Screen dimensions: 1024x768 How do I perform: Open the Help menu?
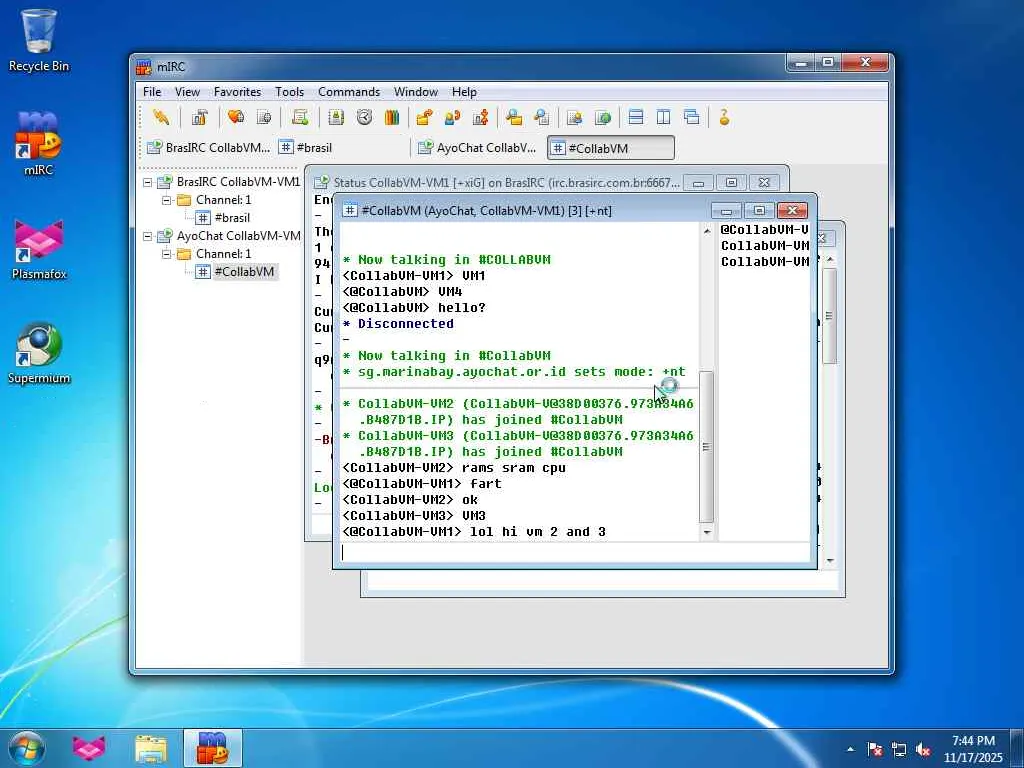[464, 92]
